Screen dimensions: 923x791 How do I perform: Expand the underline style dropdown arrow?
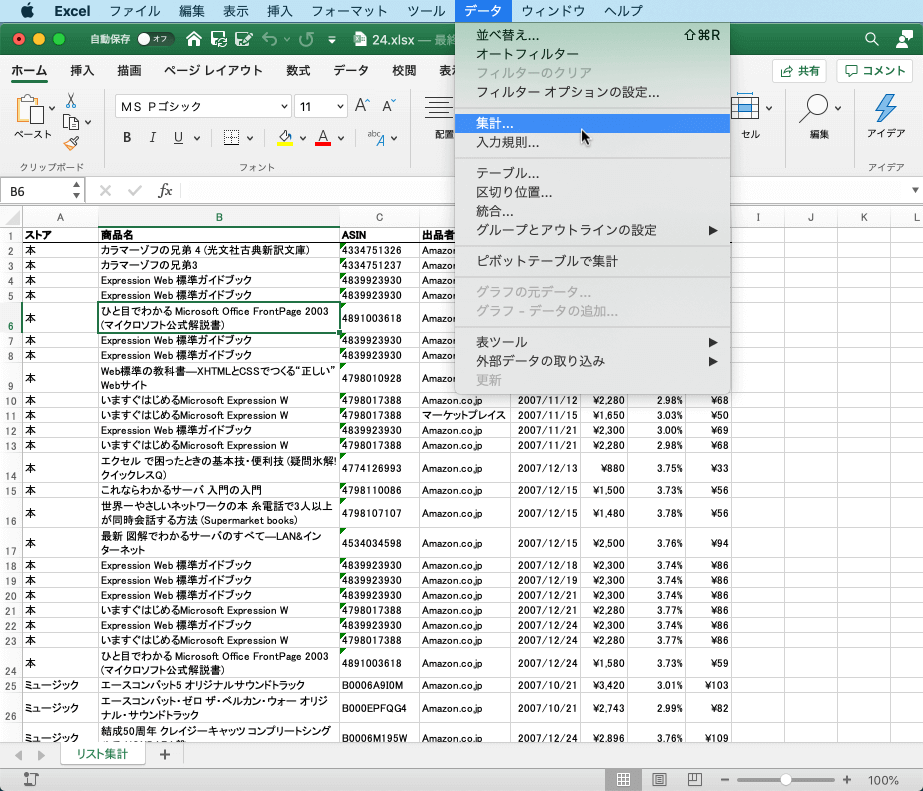coord(197,138)
